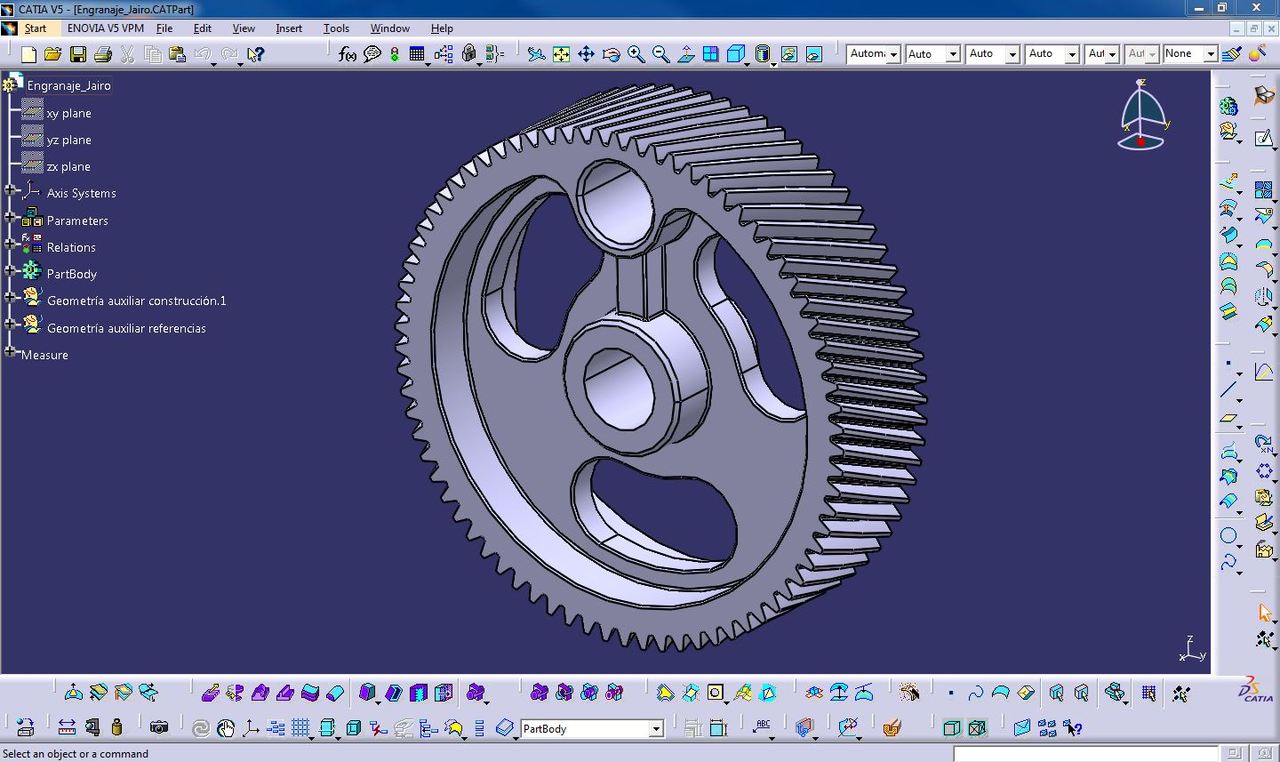Click the Design Table icon
This screenshot has width=1280, height=762.
pyautogui.click(x=418, y=54)
